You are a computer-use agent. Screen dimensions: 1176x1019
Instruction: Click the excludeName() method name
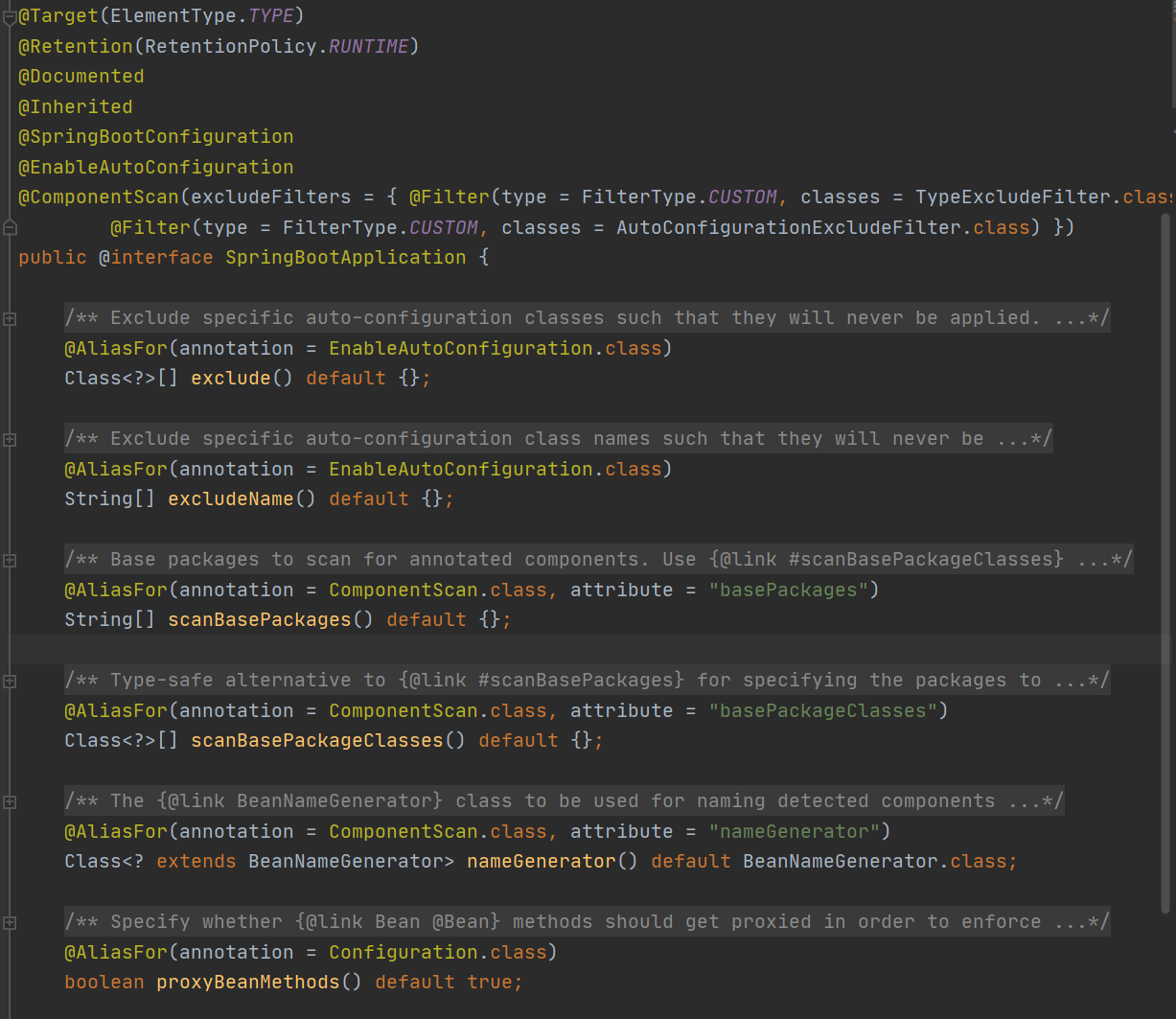pos(231,498)
